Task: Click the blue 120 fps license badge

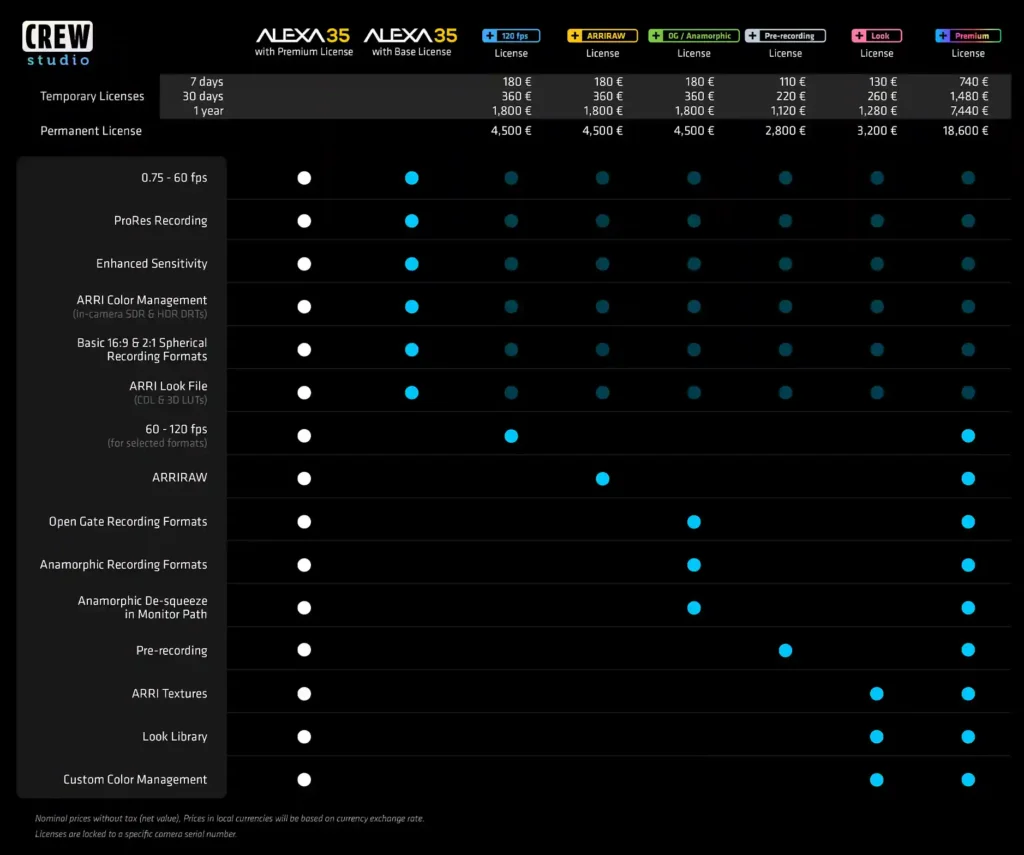Action: click(511, 36)
